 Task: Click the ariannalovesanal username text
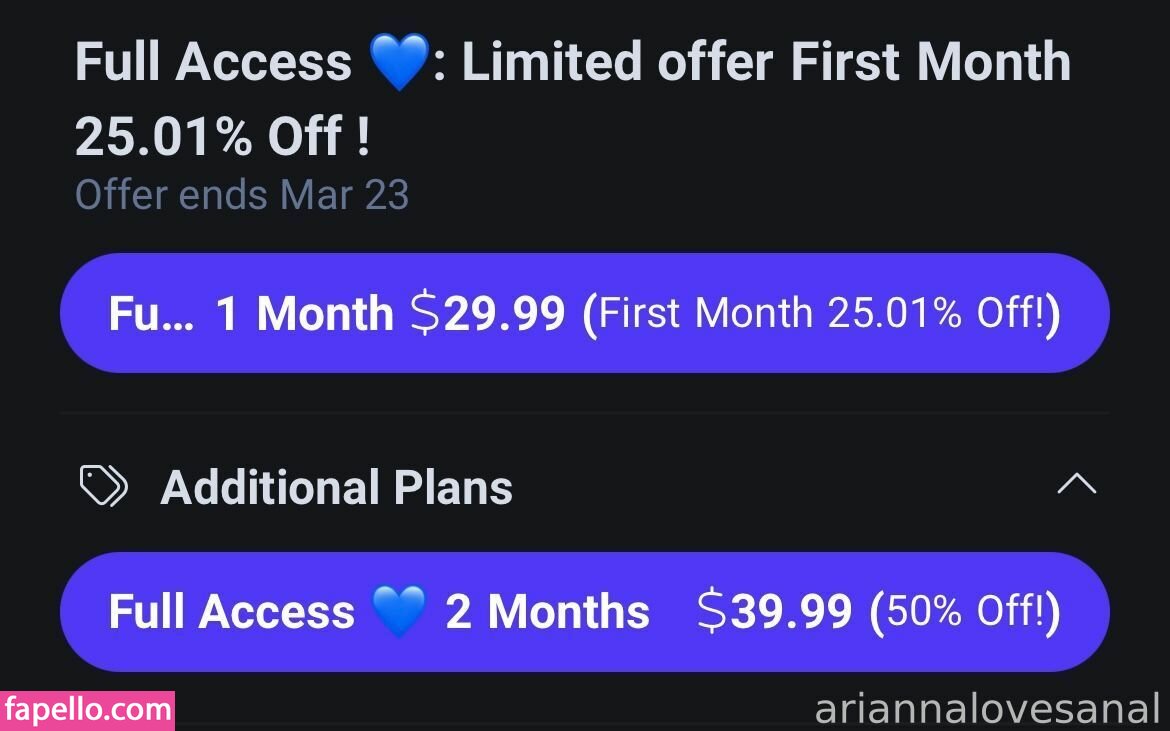[x=986, y=709]
